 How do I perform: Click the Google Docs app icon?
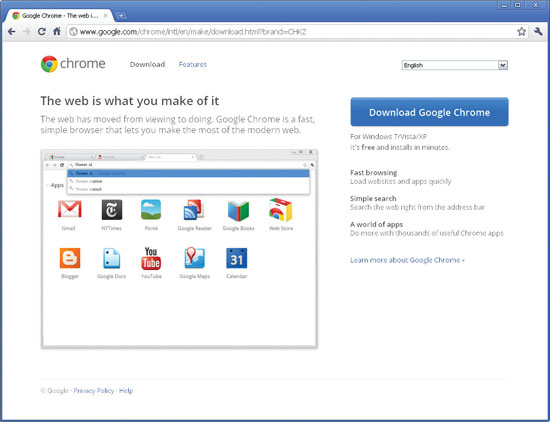pos(112,258)
